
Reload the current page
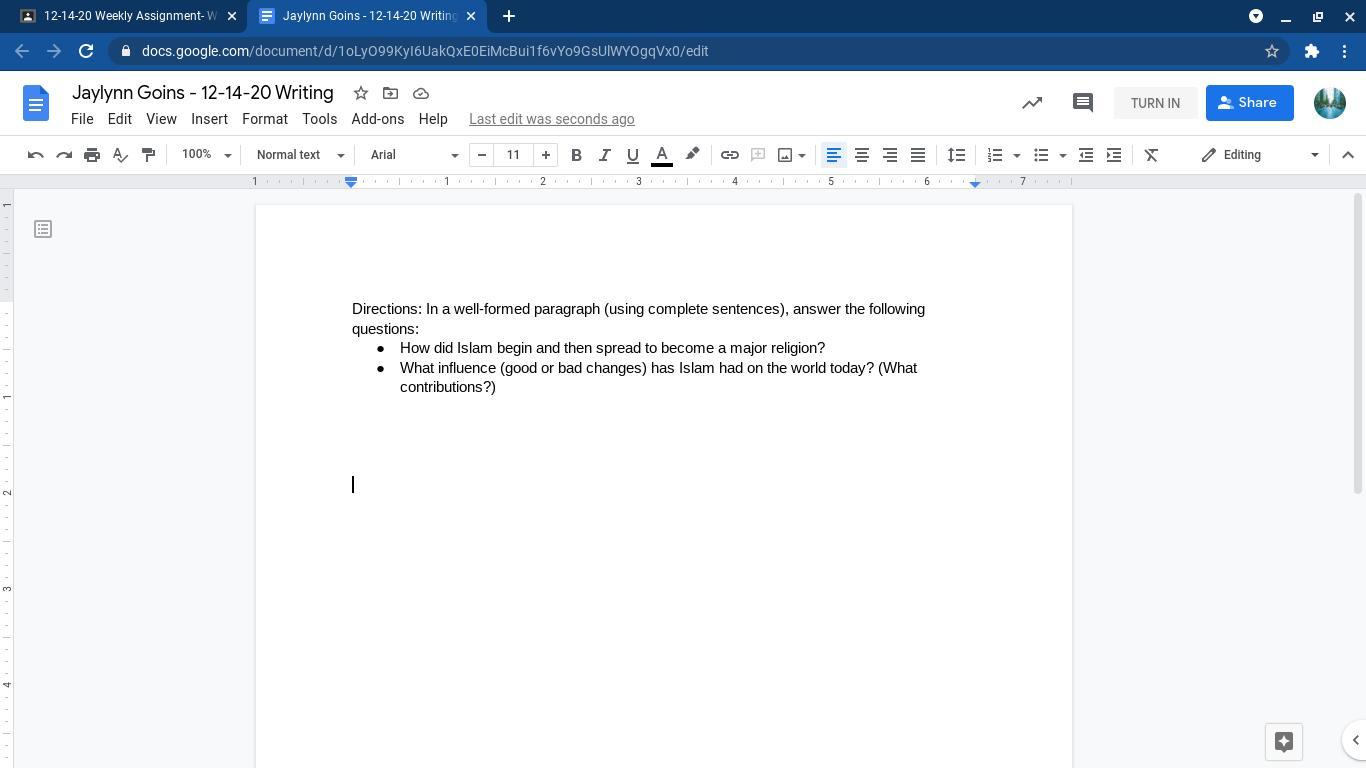[86, 51]
